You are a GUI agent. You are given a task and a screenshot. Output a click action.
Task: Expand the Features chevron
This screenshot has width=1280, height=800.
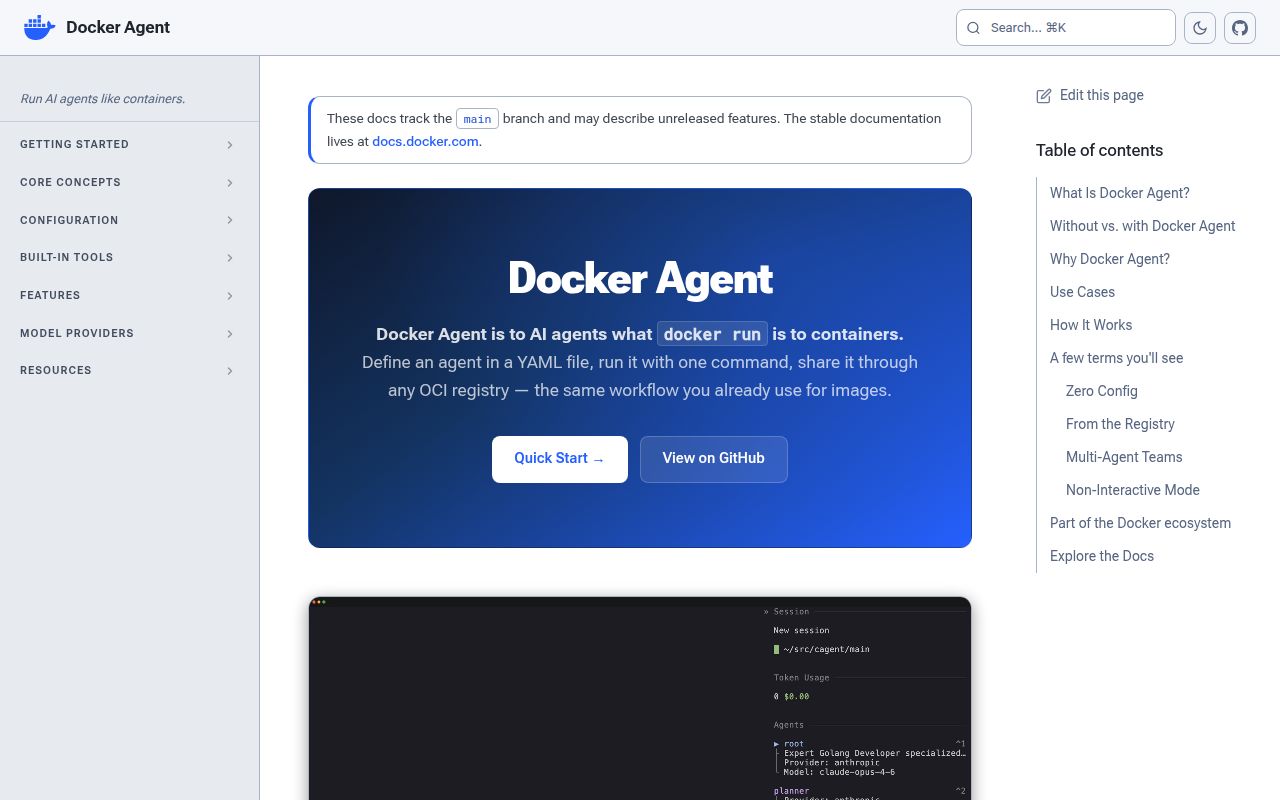(x=230, y=296)
